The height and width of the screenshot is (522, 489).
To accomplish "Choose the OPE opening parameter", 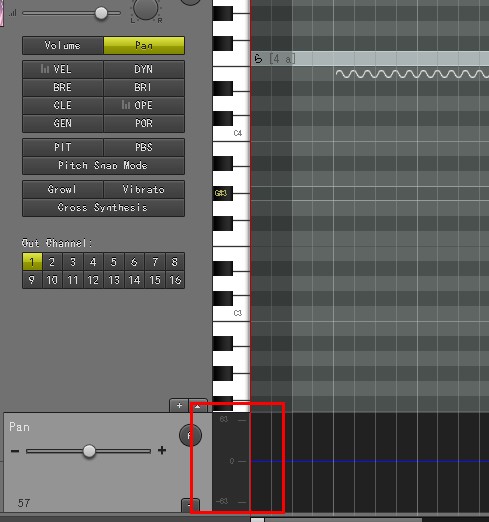I will pyautogui.click(x=144, y=105).
